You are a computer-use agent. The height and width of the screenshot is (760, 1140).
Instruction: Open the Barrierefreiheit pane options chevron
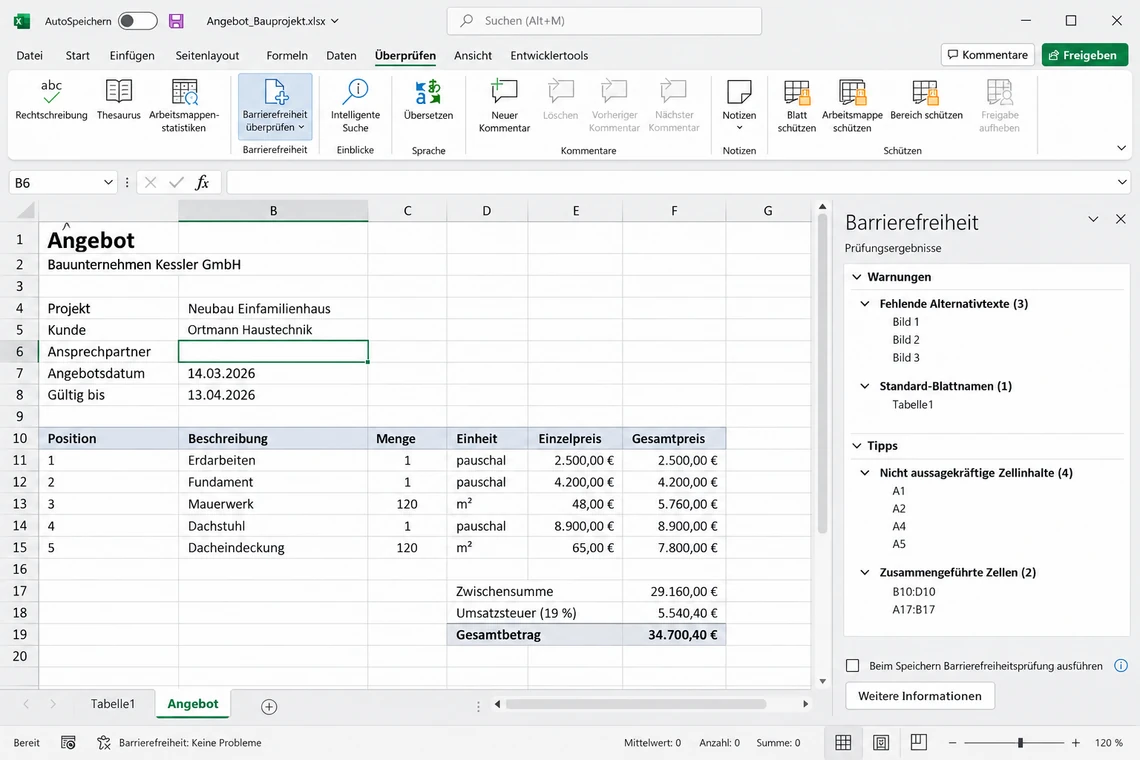click(1093, 219)
